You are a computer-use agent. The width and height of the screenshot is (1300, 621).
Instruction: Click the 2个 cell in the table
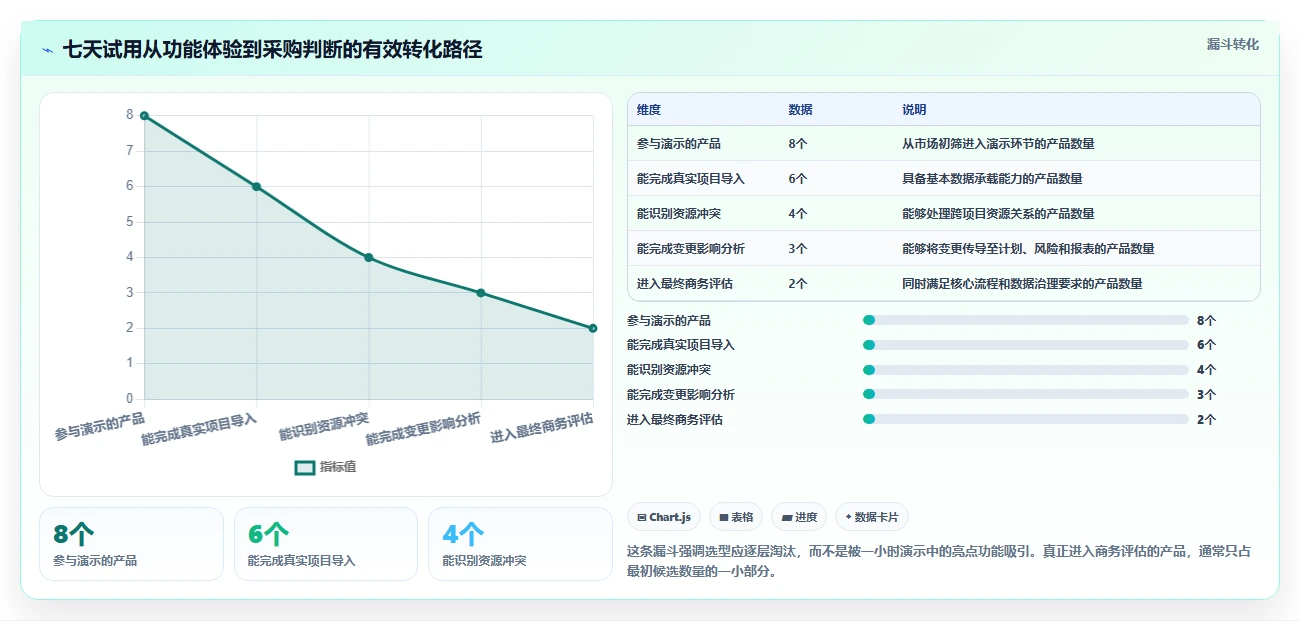(x=798, y=284)
